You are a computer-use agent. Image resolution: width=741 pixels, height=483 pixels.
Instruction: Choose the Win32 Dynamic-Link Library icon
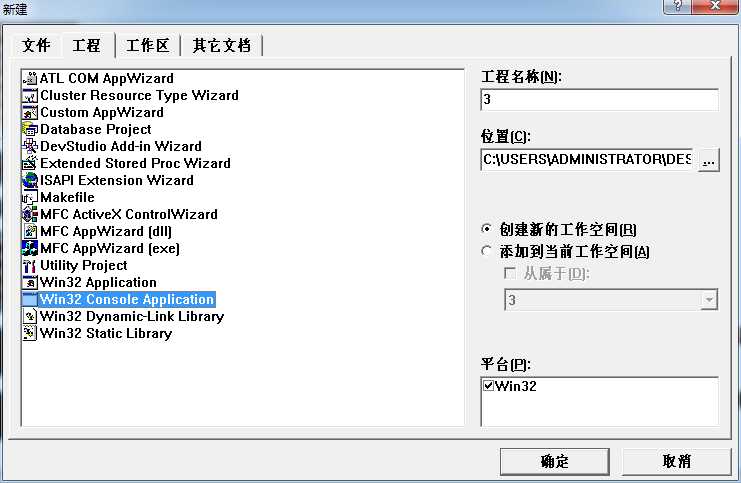30,317
